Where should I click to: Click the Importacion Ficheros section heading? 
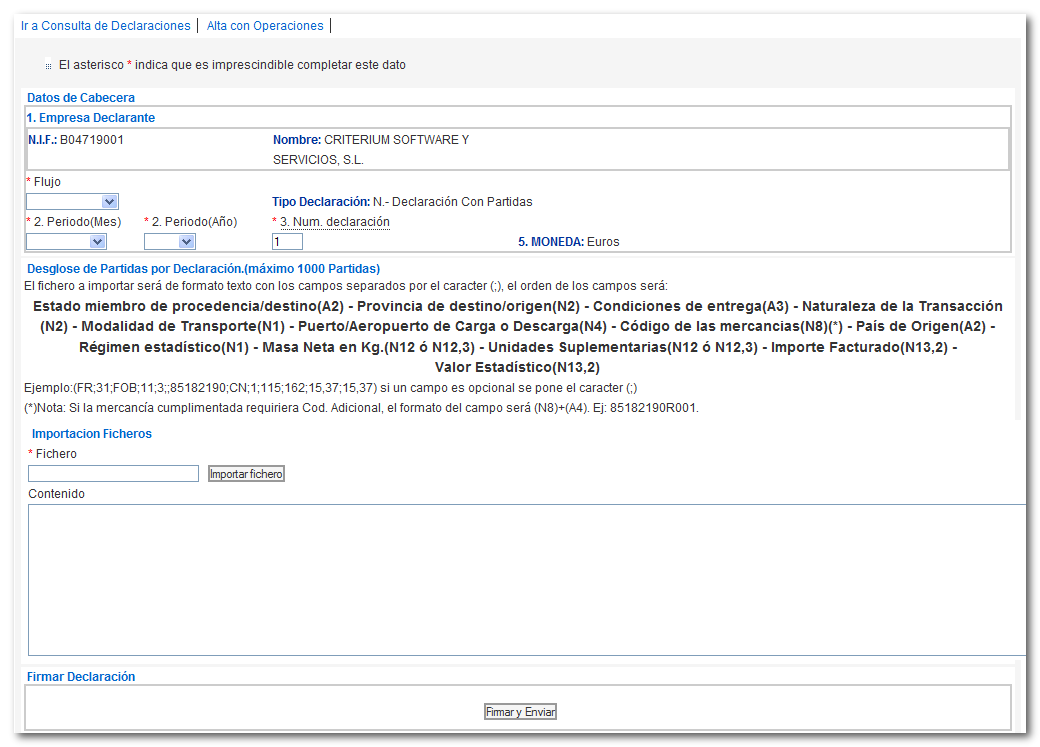[x=92, y=434]
